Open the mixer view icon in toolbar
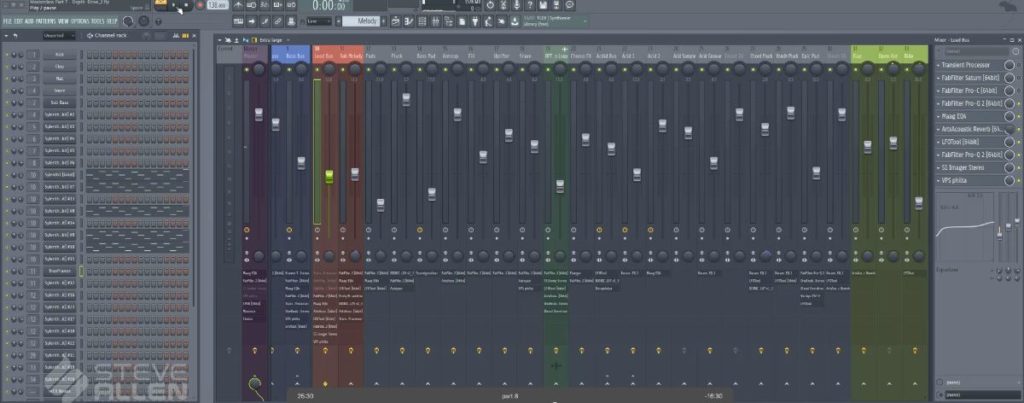Screen dimensions: 1024x403 coord(435,22)
